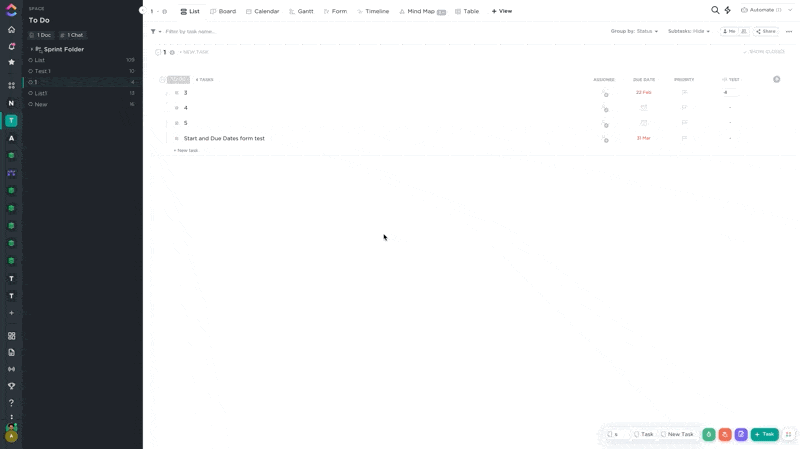The image size is (800, 449).
Task: Open the three-dots view options menu
Action: (789, 32)
